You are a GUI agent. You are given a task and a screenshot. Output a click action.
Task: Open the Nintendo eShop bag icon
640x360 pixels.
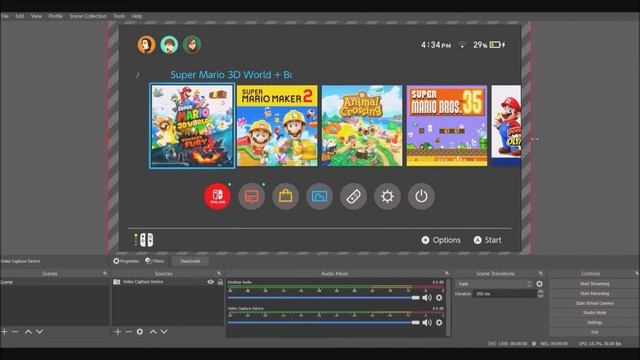click(285, 196)
